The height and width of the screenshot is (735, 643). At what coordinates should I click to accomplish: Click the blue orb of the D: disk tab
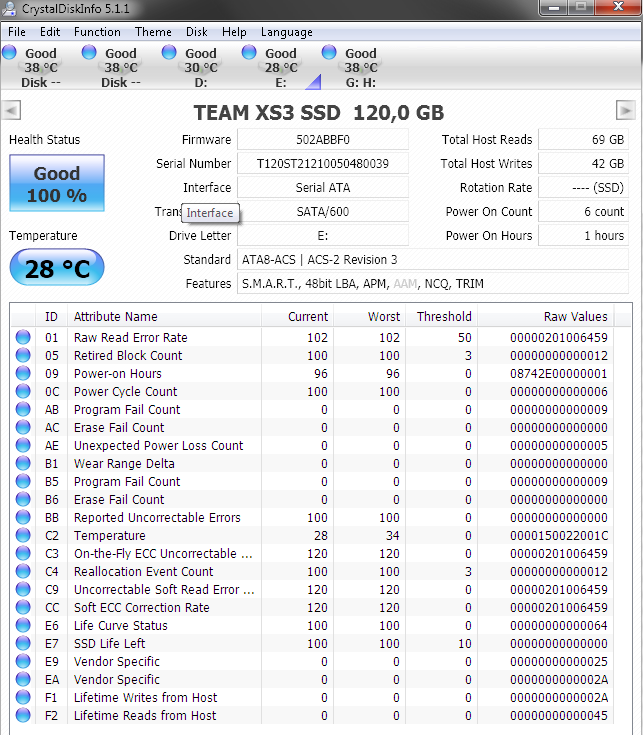pyautogui.click(x=169, y=52)
